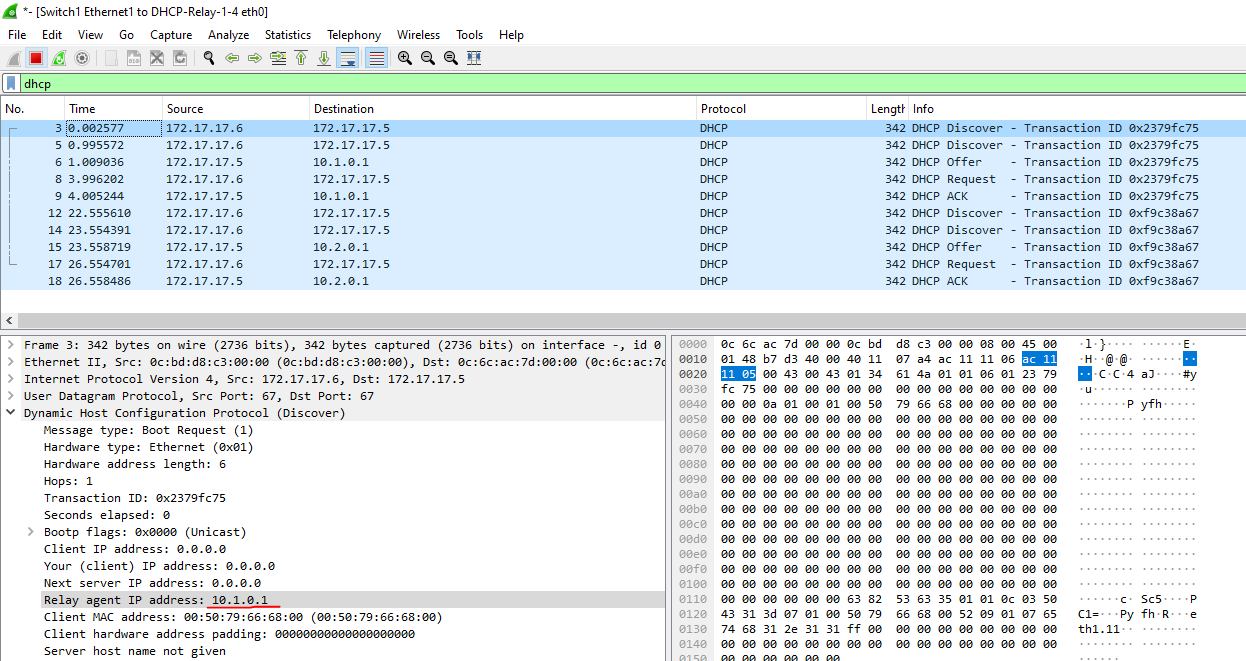Open capture options gear icon
The image size is (1246, 661).
pyautogui.click(x=82, y=58)
